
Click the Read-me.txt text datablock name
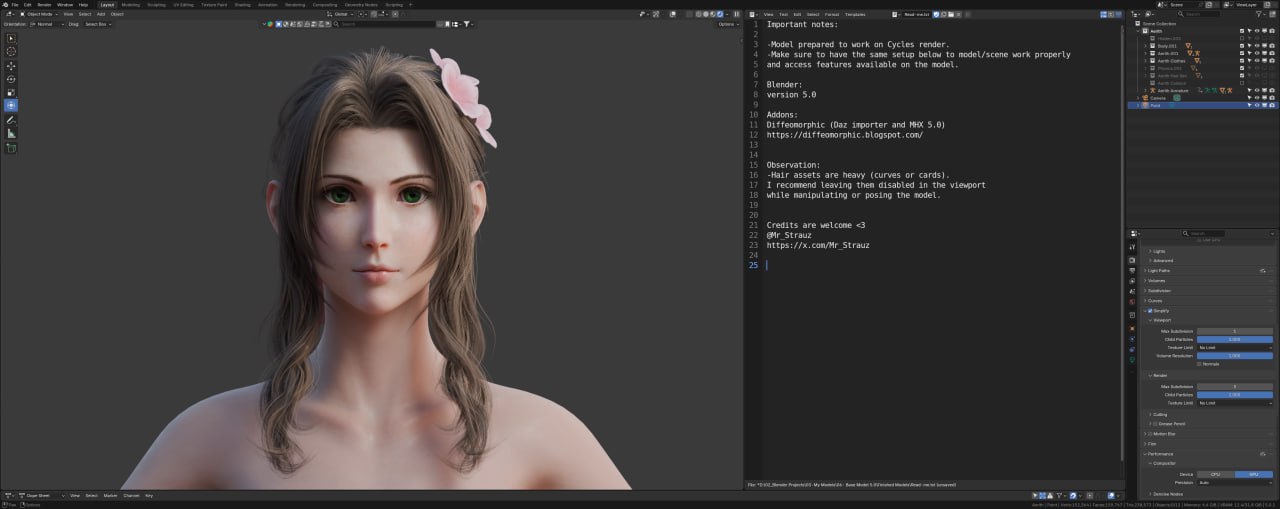(916, 14)
